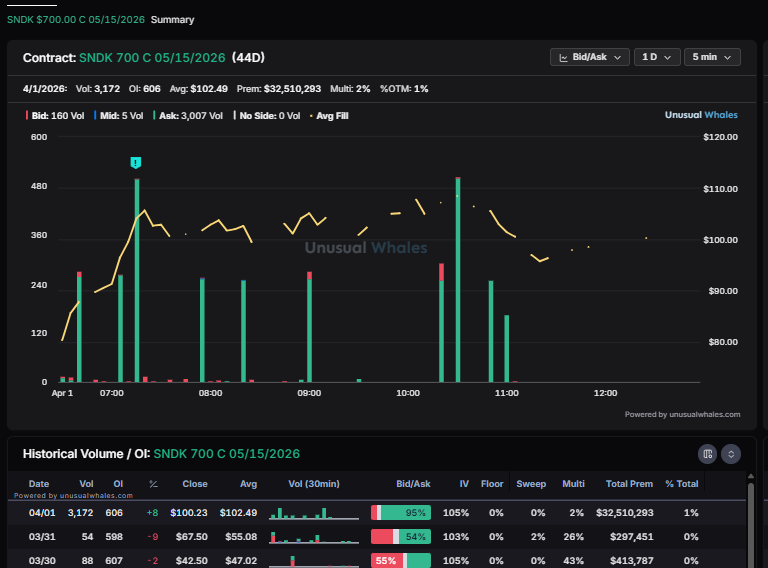Sort table by IV column
Viewport: 768px width, 568px height.
[464, 484]
